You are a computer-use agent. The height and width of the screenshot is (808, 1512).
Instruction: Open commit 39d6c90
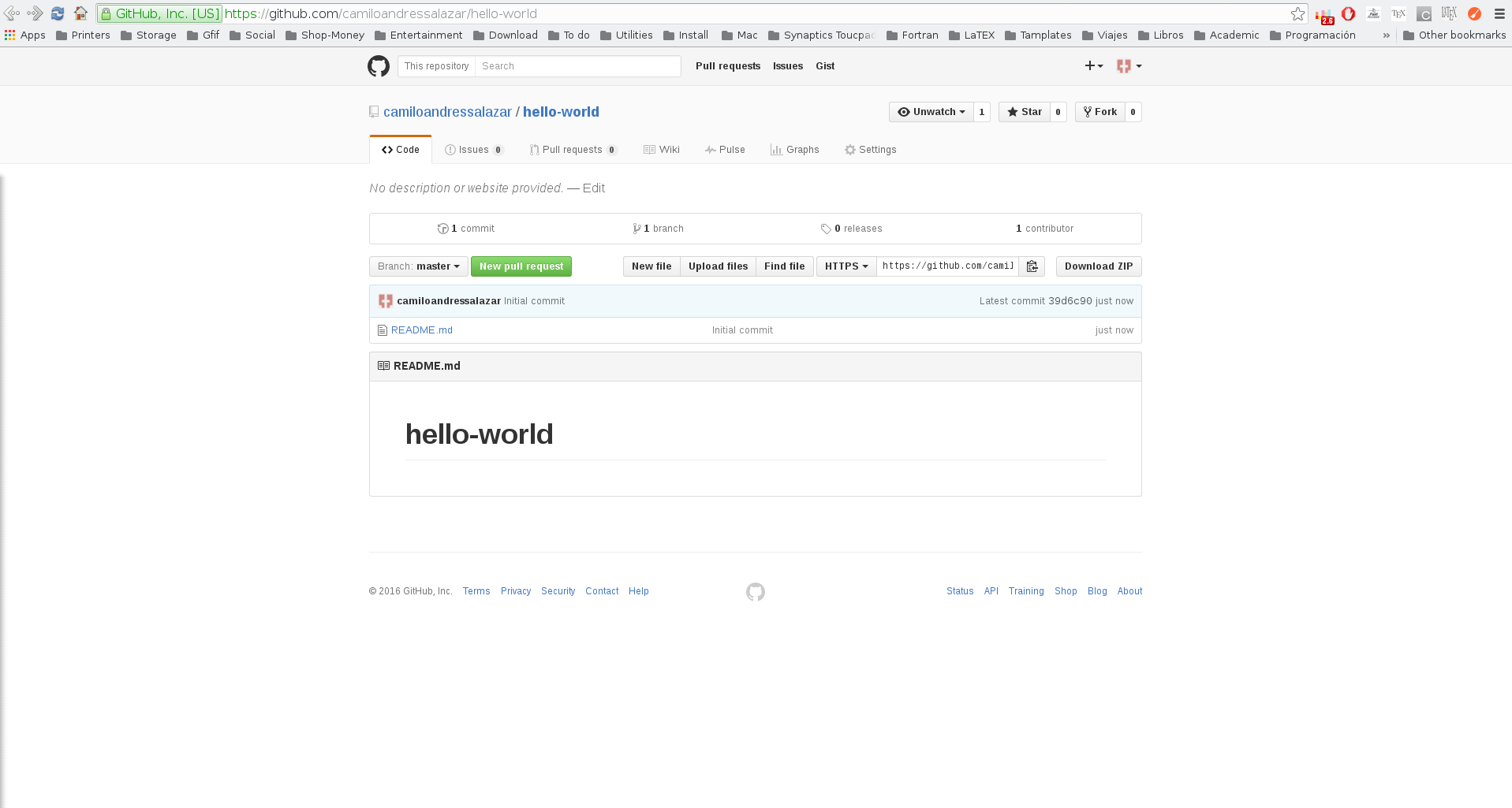pos(1070,301)
